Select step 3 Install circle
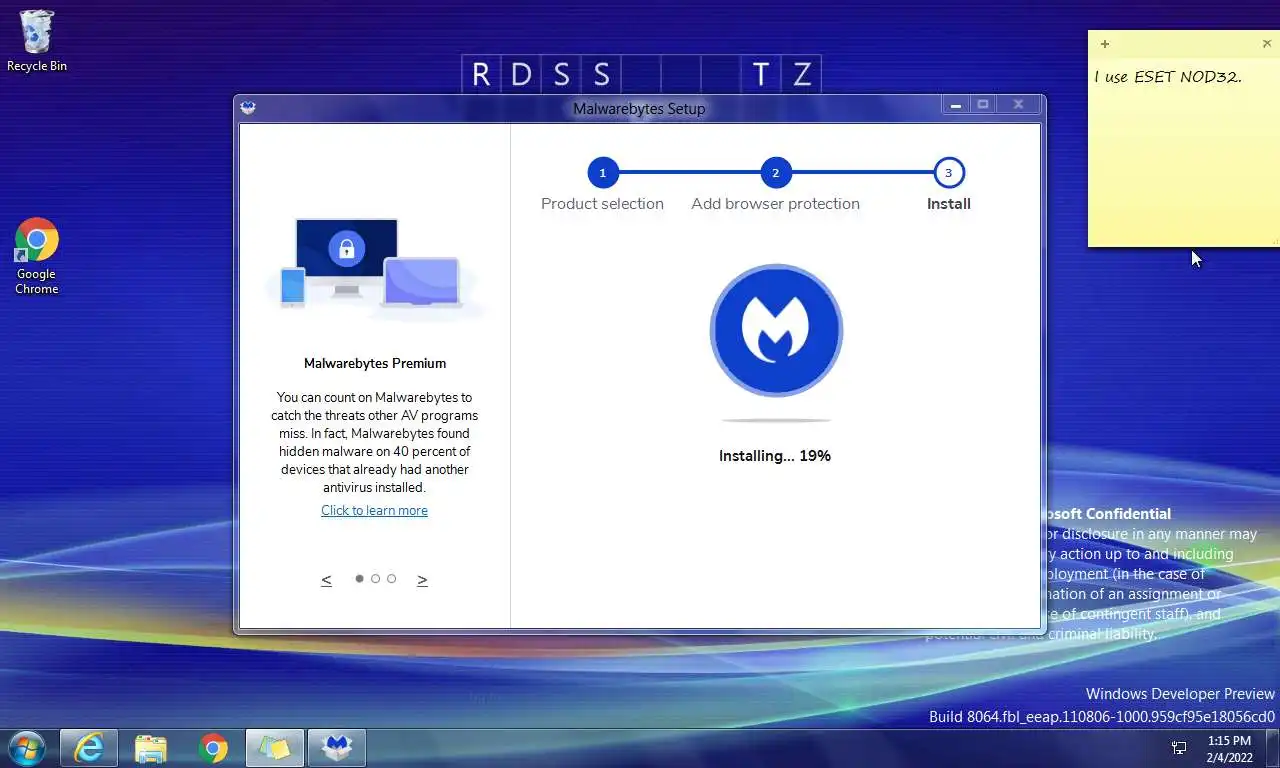The image size is (1280, 768). [948, 173]
